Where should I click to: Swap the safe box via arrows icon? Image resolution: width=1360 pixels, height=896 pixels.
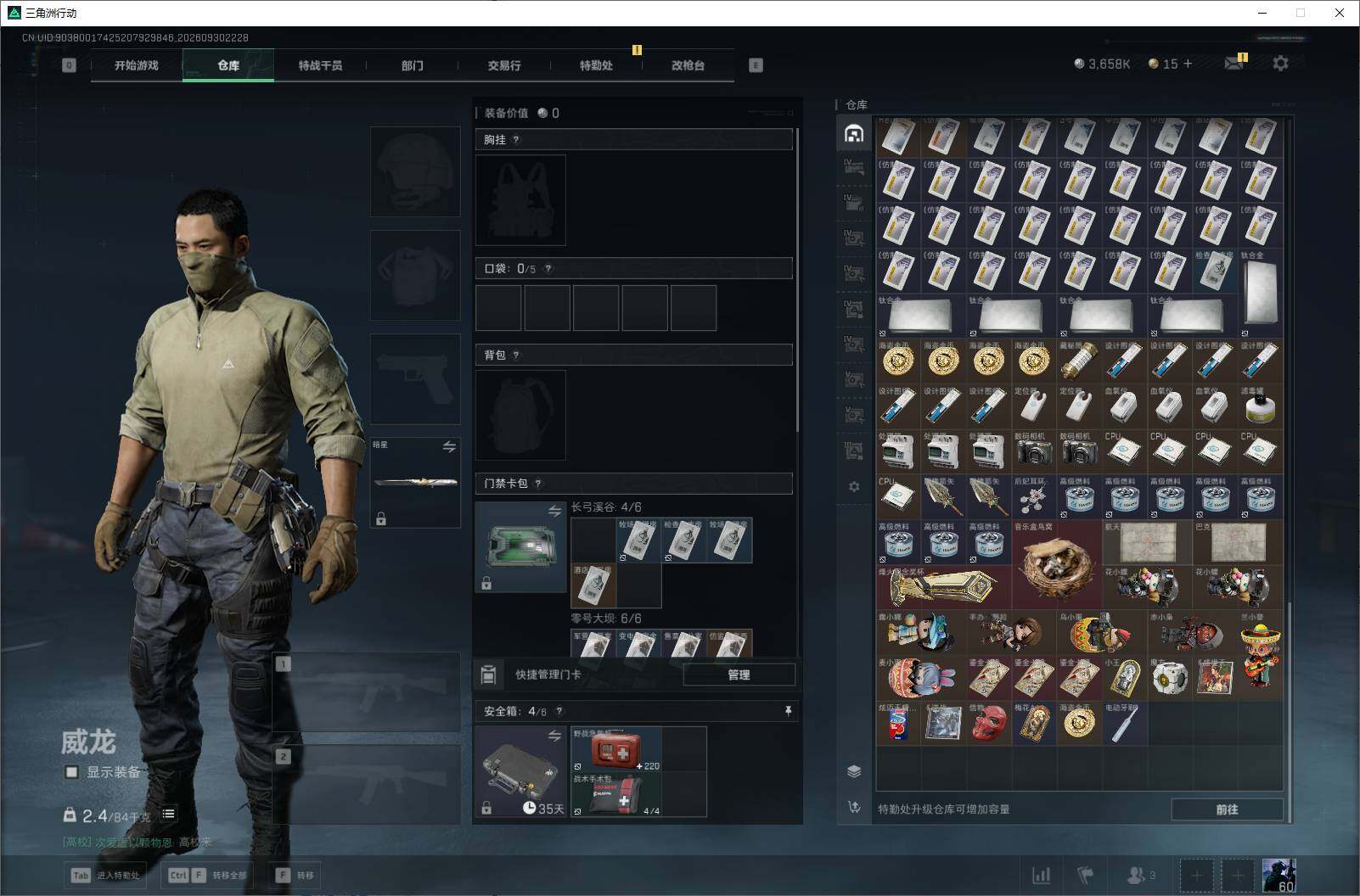(554, 736)
